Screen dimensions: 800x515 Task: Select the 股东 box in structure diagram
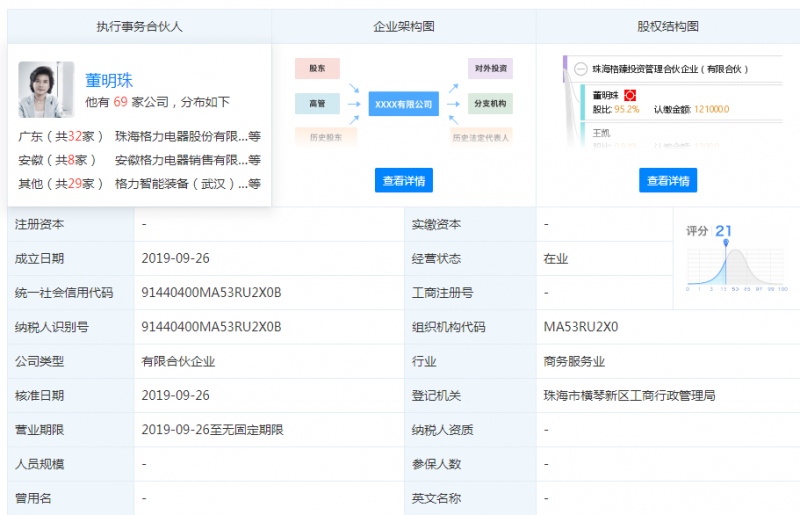[317, 69]
